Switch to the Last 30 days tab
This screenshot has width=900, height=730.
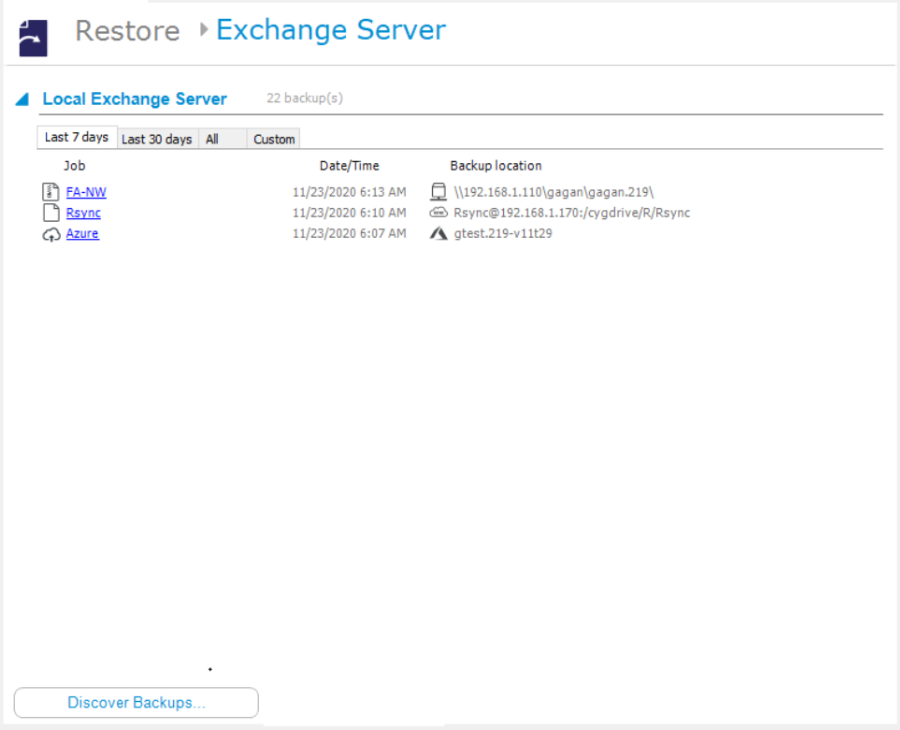(156, 139)
